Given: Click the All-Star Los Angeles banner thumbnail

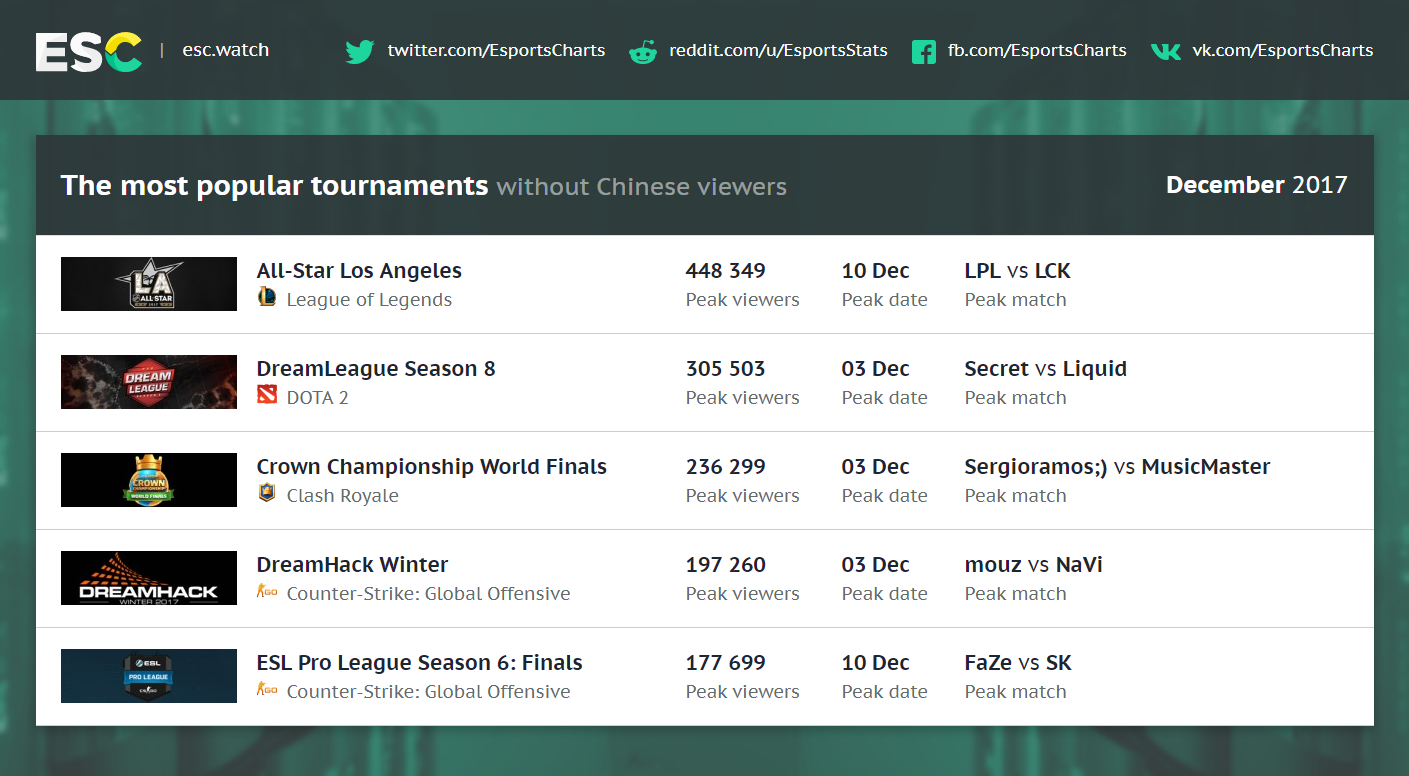Looking at the screenshot, I should point(149,284).
